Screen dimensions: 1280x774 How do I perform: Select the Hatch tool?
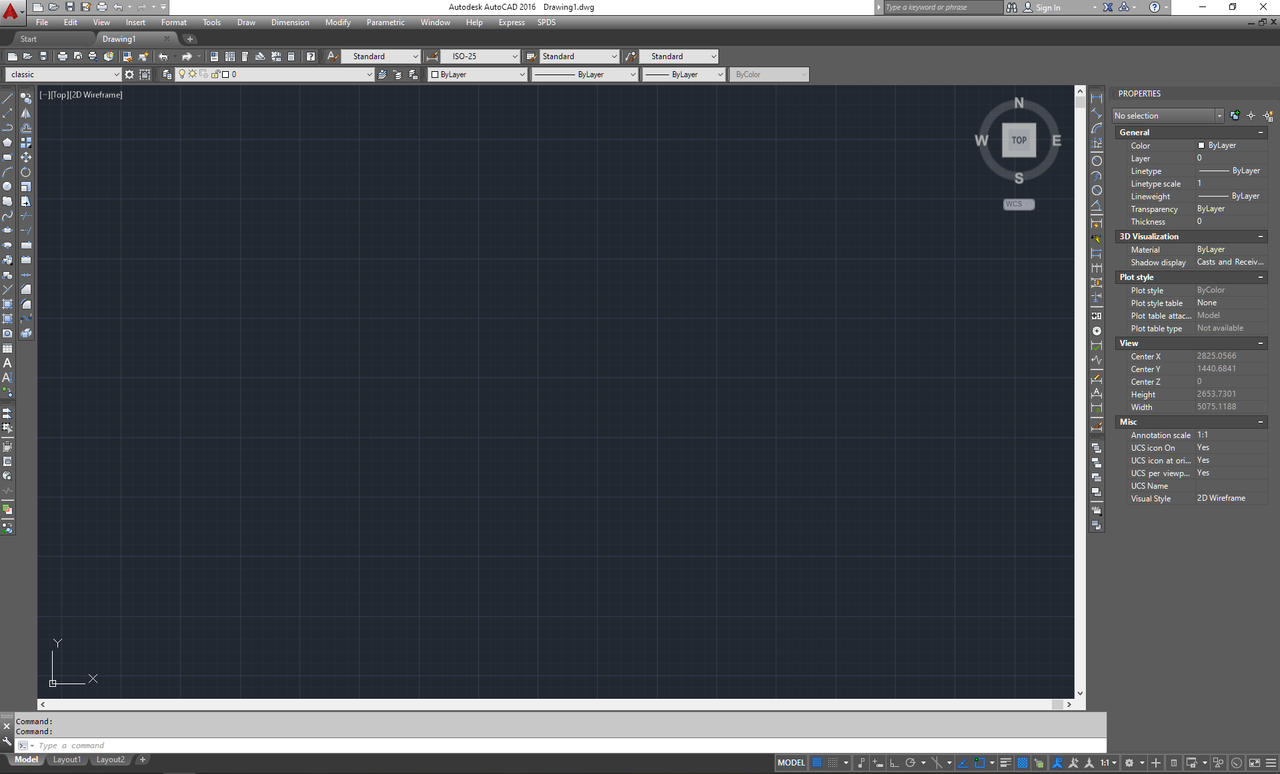(x=7, y=302)
